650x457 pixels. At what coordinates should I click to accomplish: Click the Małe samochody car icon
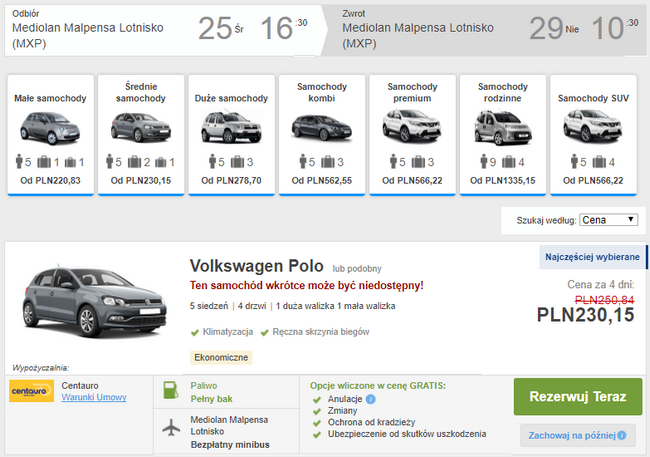pos(50,127)
